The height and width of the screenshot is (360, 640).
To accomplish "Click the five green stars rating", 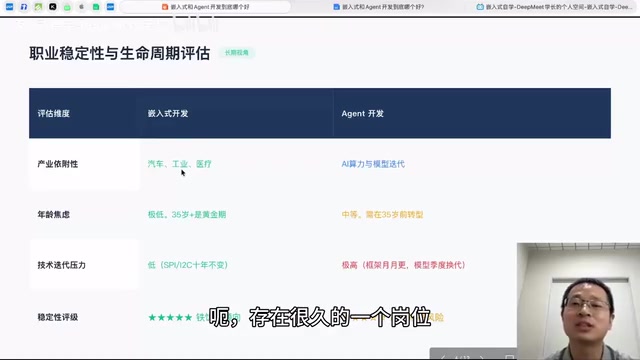I will 170,317.
